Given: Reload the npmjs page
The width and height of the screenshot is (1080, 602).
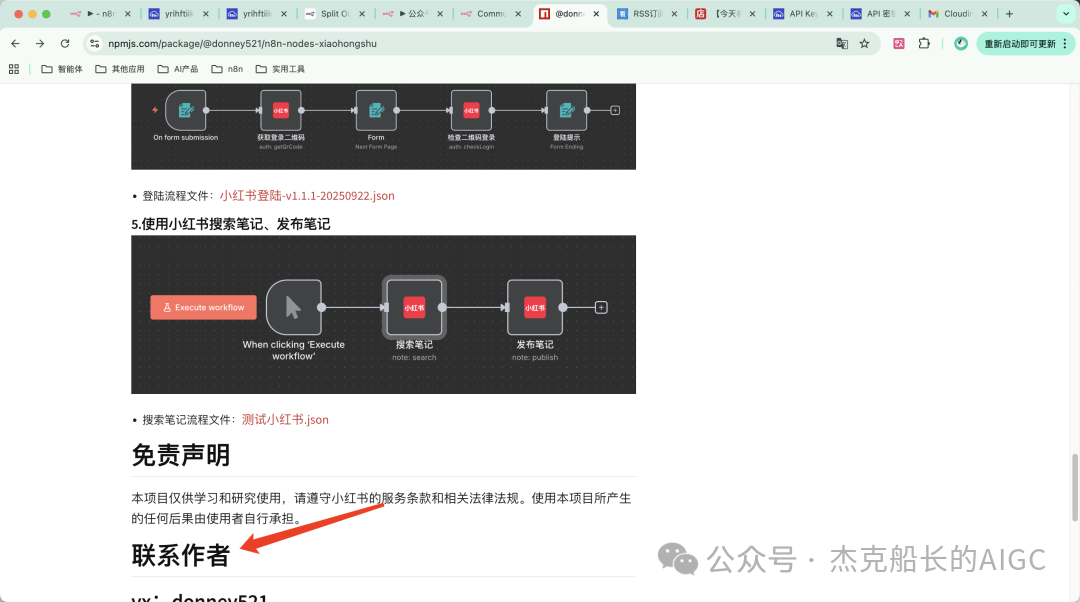Looking at the screenshot, I should coord(65,43).
